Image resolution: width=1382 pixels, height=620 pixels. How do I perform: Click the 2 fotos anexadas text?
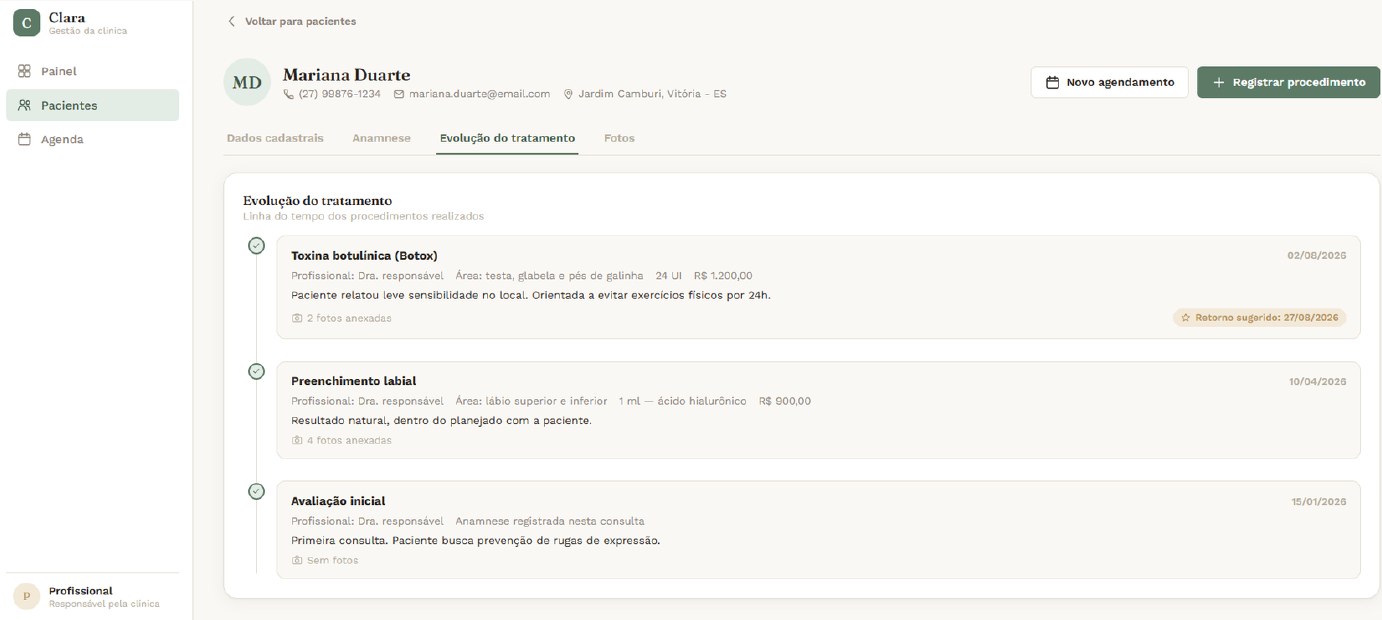tap(349, 318)
